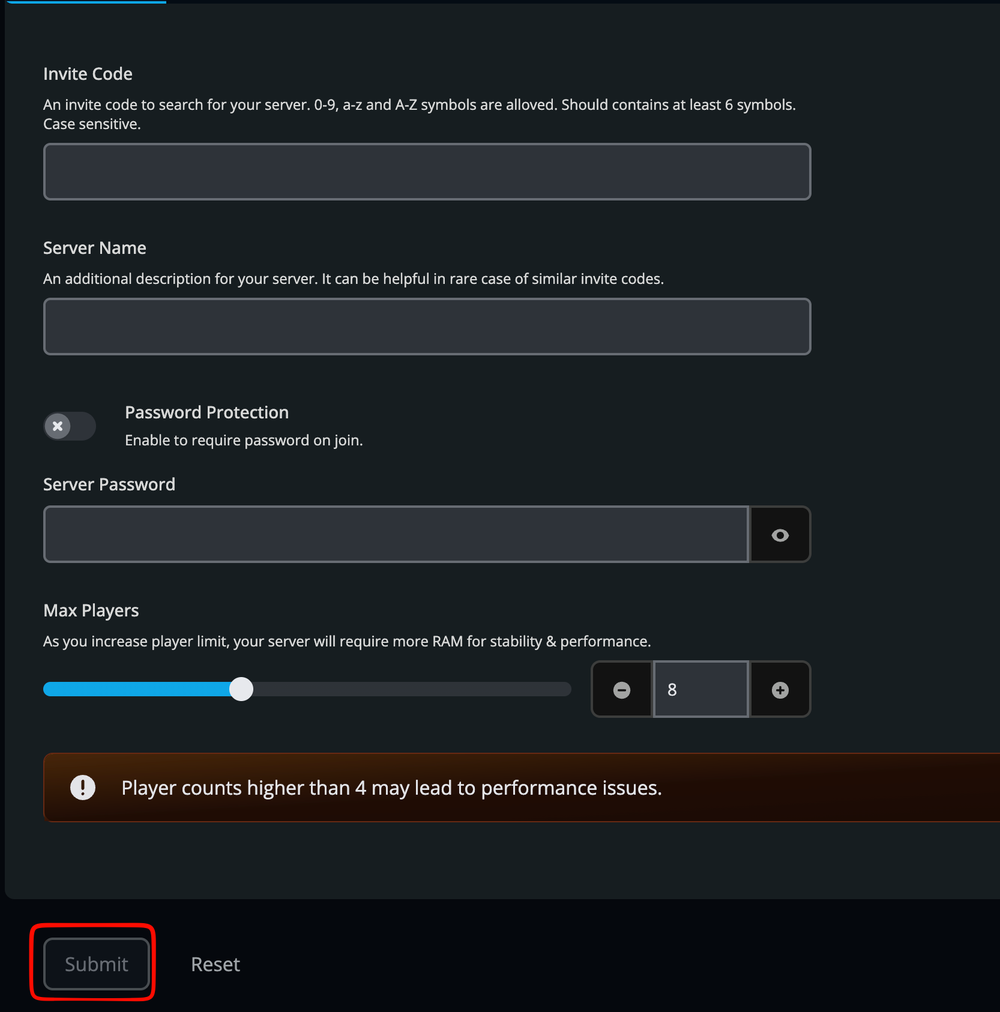
Task: Click the plus icon to increase Max Players
Action: tap(780, 689)
